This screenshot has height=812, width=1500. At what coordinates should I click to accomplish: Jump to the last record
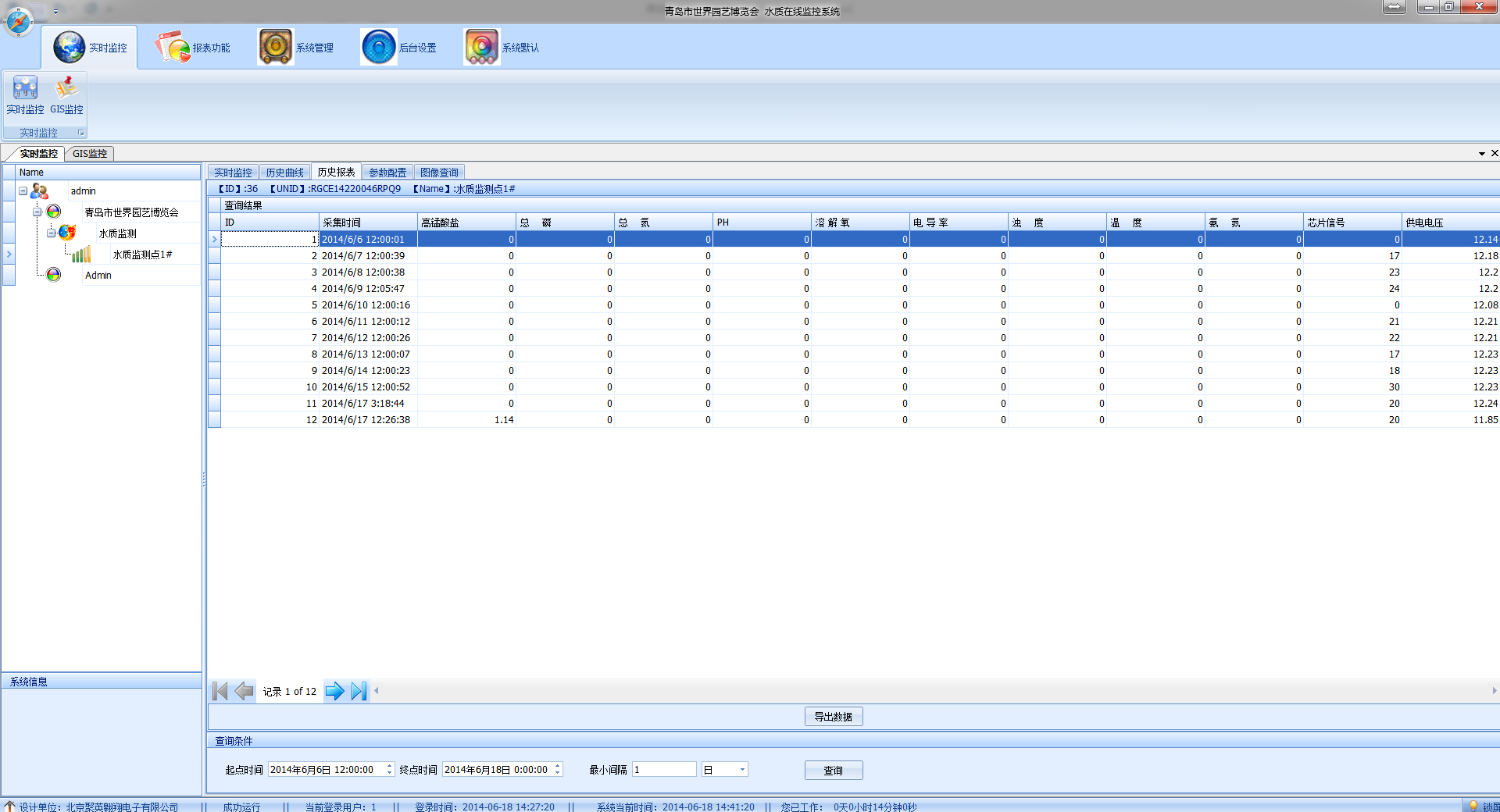359,691
